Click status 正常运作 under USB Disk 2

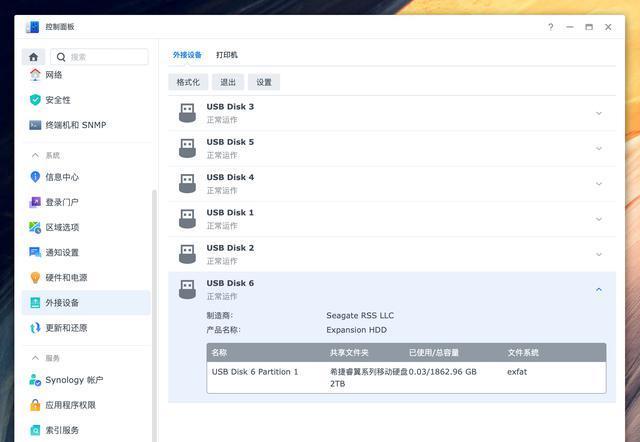tap(222, 261)
